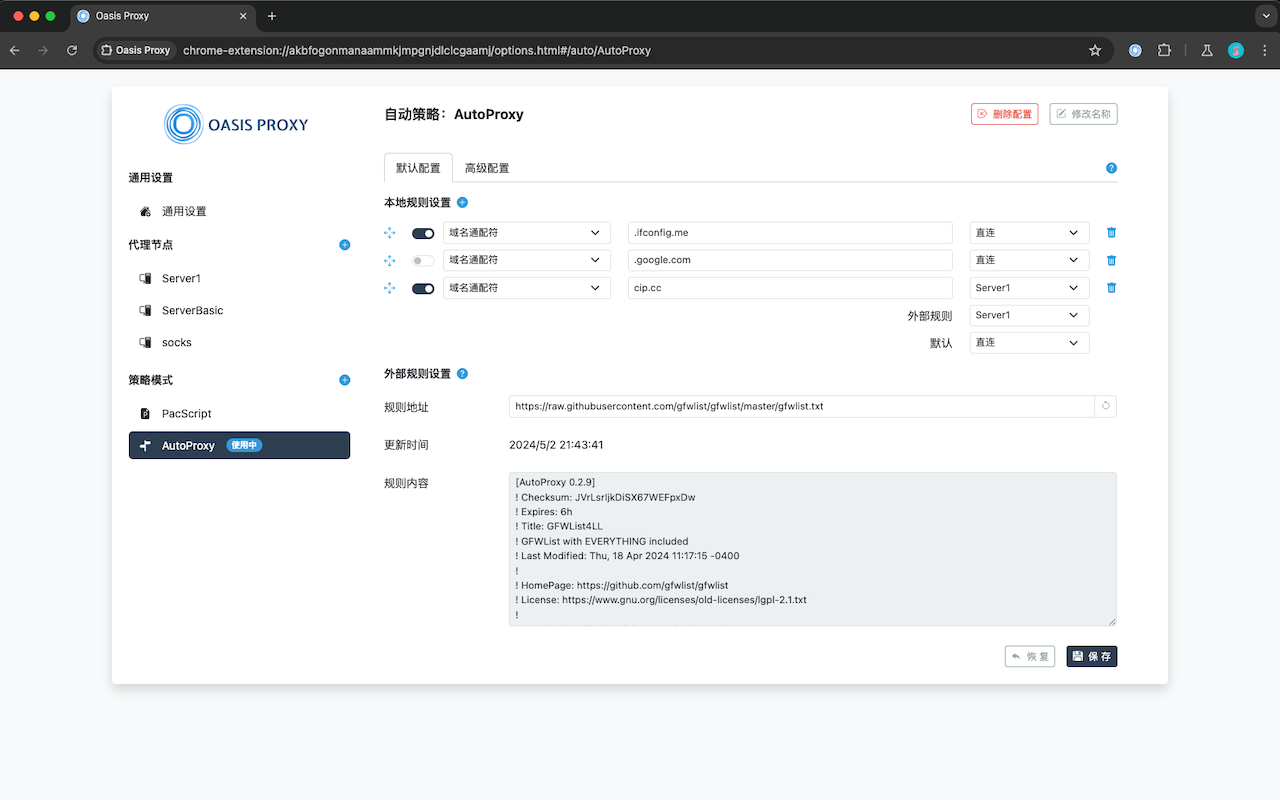The width and height of the screenshot is (1280, 800).
Task: Click the 修改名称 rename button
Action: (1083, 113)
